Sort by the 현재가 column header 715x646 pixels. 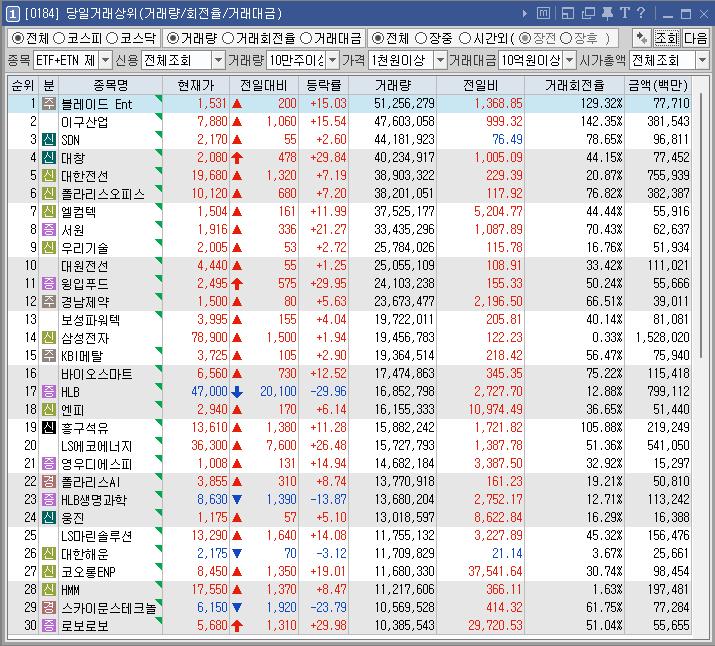(x=196, y=85)
